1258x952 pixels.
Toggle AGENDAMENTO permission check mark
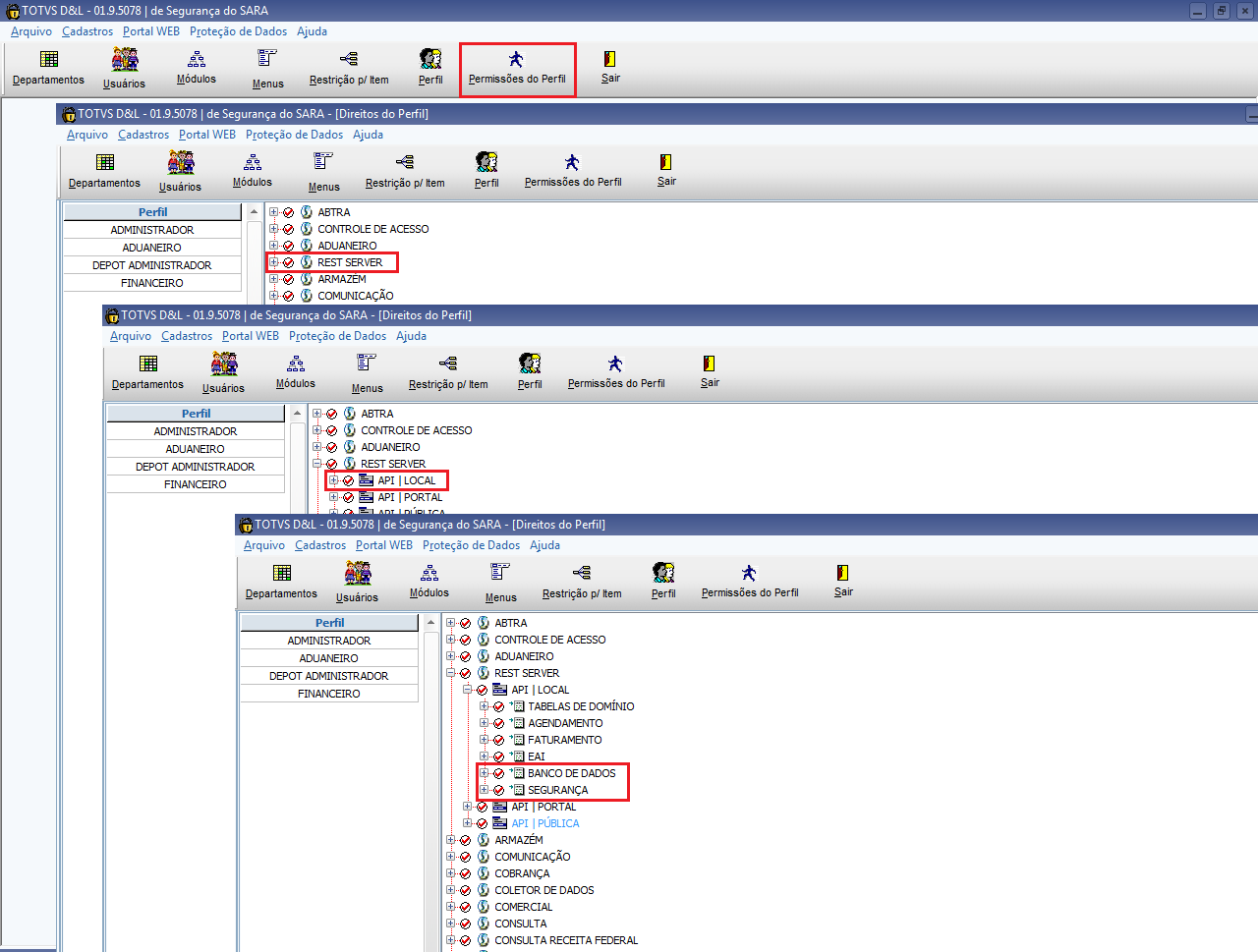point(498,723)
